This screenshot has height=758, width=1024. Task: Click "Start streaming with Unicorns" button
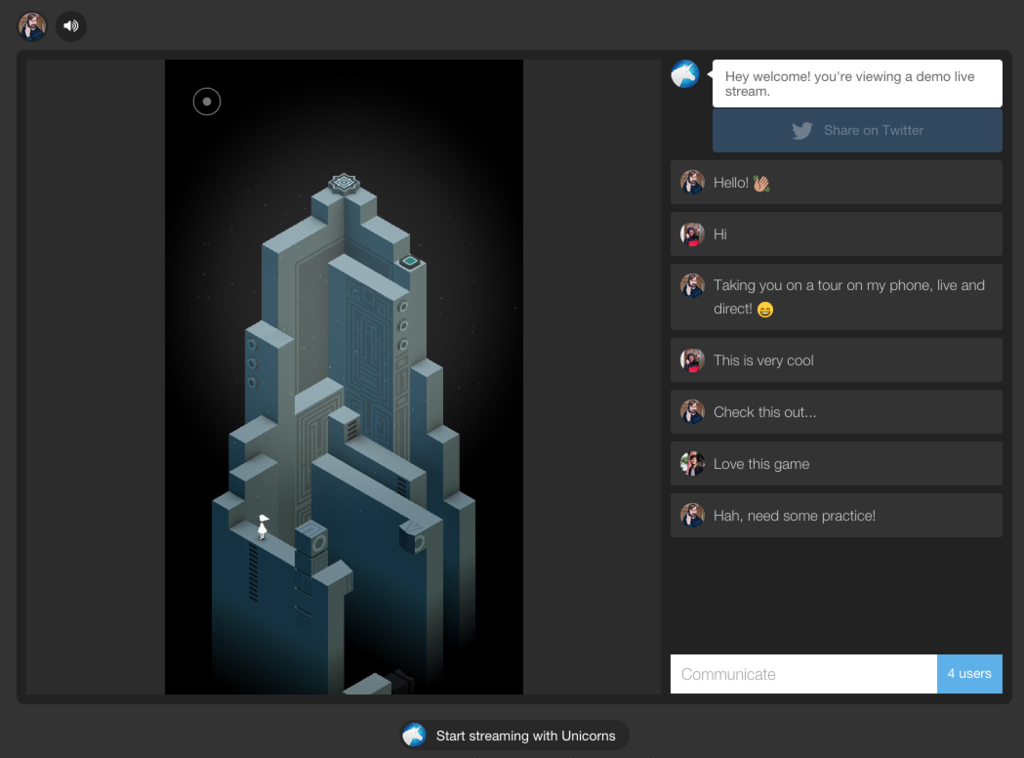click(514, 736)
